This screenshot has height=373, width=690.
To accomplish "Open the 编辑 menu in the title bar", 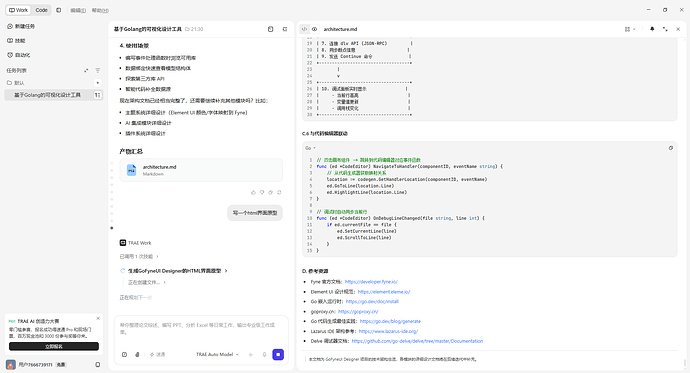I will 78,10.
